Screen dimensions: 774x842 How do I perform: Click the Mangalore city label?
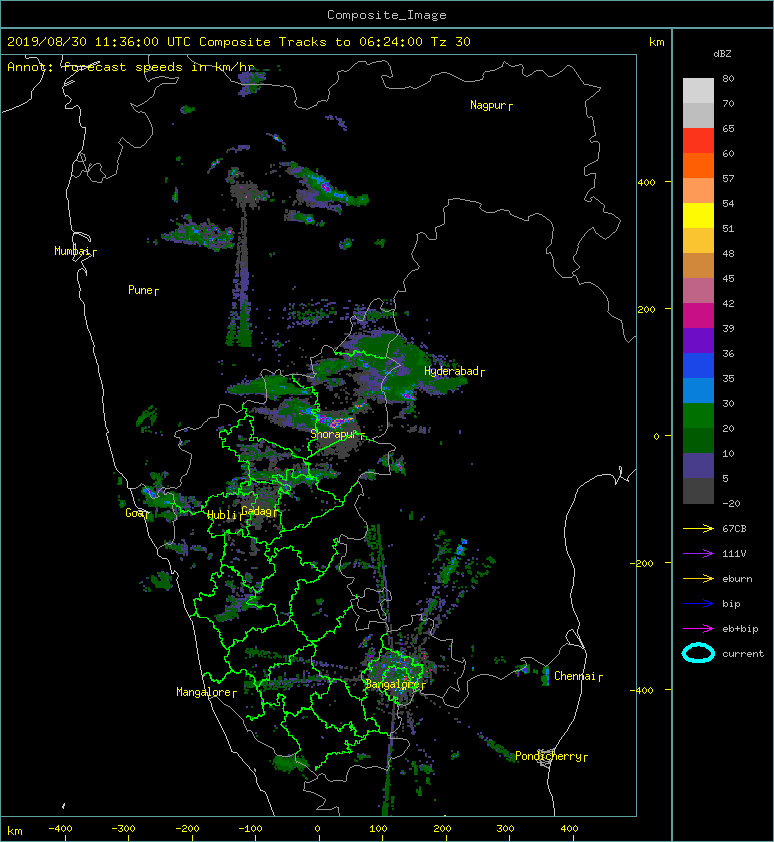click(x=206, y=692)
